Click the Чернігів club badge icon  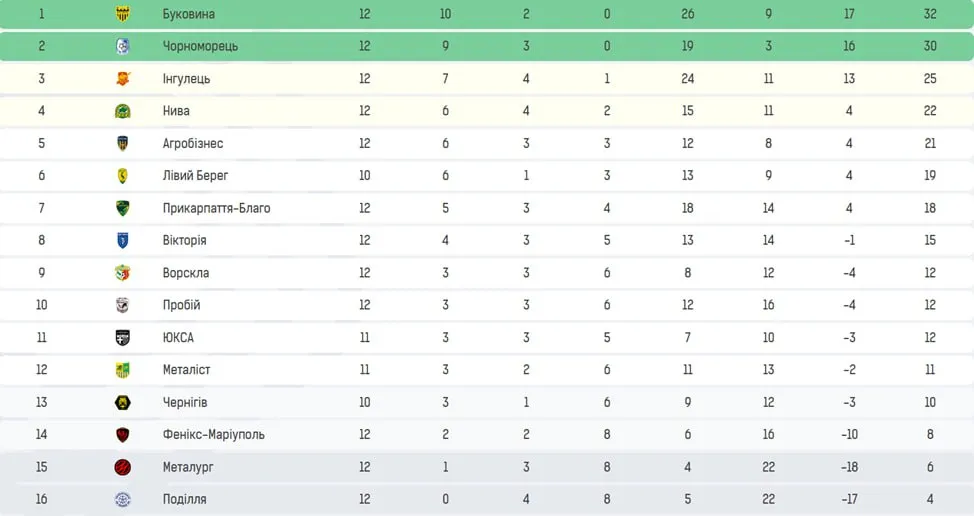[x=123, y=402]
